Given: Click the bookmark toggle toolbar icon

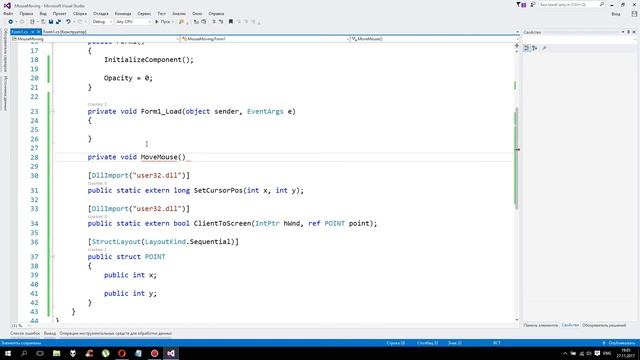Looking at the screenshot, I should click(231, 22).
